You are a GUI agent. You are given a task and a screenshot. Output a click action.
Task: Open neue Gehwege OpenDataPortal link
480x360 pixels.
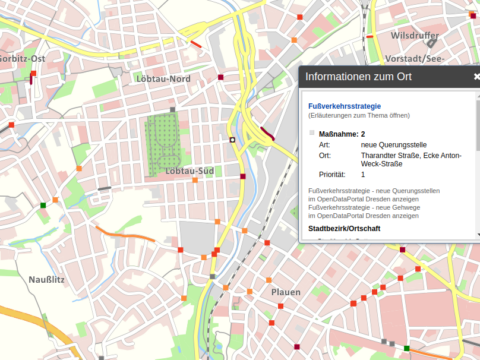pyautogui.click(x=364, y=212)
